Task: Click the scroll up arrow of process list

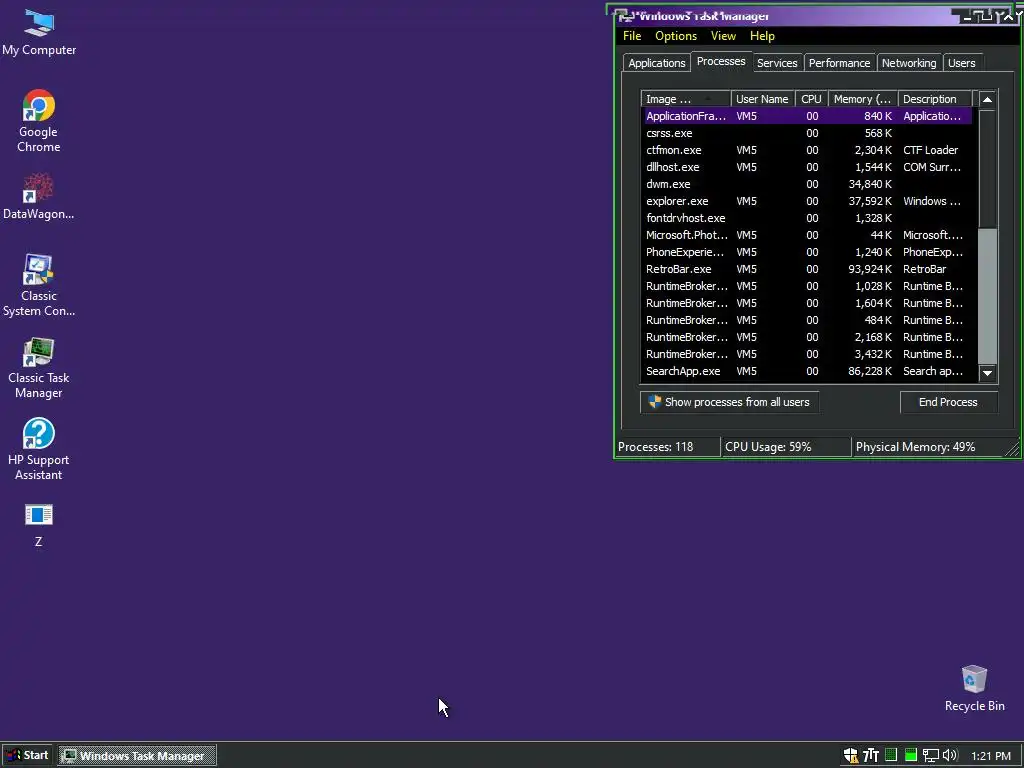Action: coord(987,99)
